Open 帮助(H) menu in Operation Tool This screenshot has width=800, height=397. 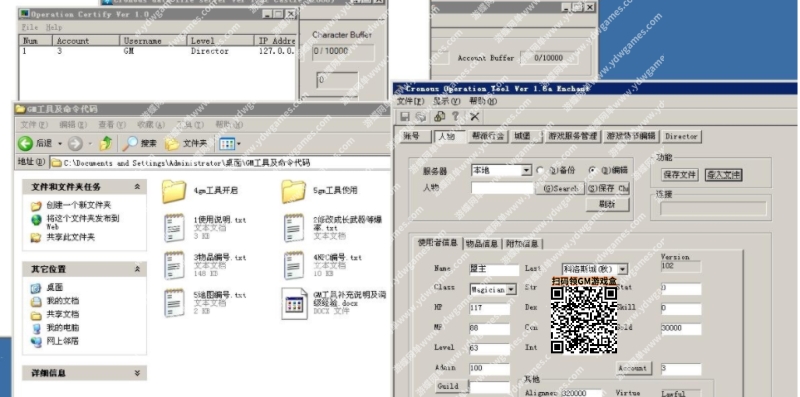(x=483, y=101)
